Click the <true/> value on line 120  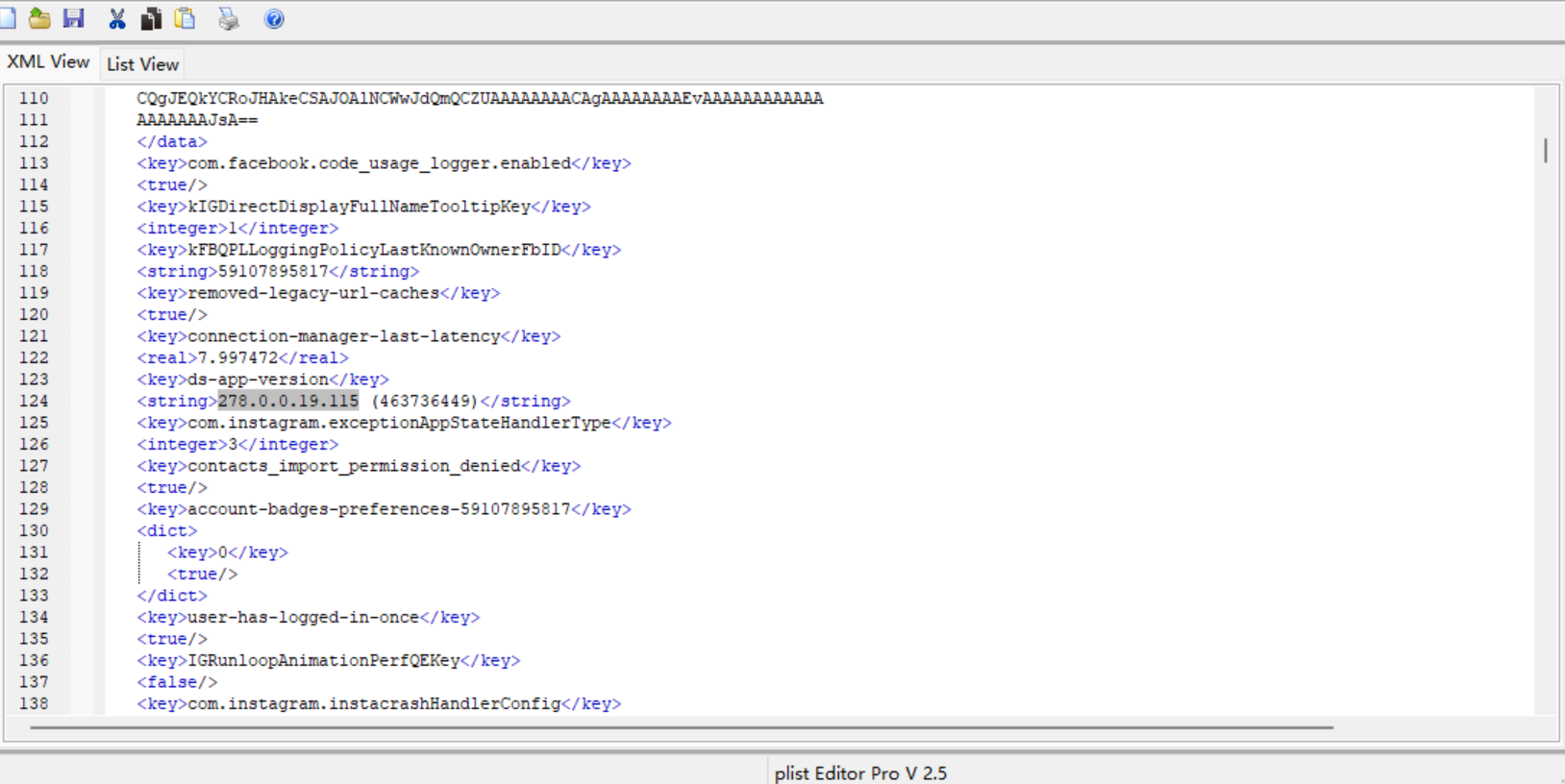coord(171,315)
